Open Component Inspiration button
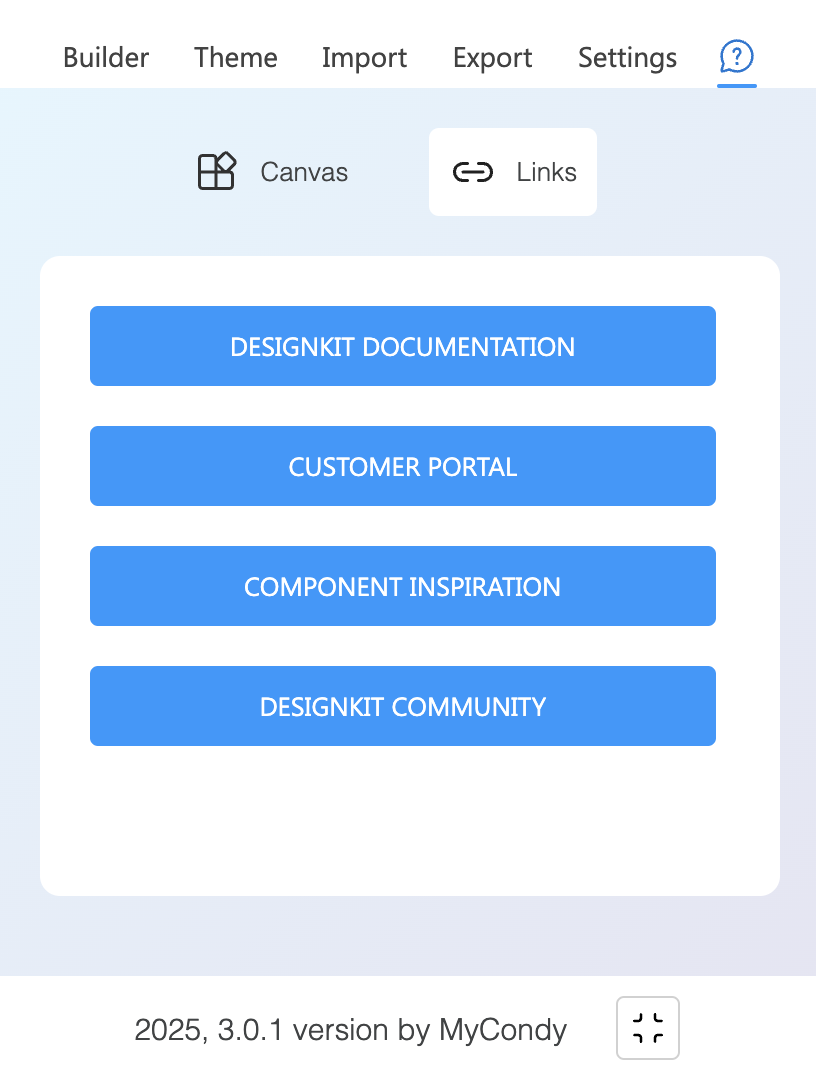Viewport: 816px width, 1088px height. pyautogui.click(x=402, y=586)
